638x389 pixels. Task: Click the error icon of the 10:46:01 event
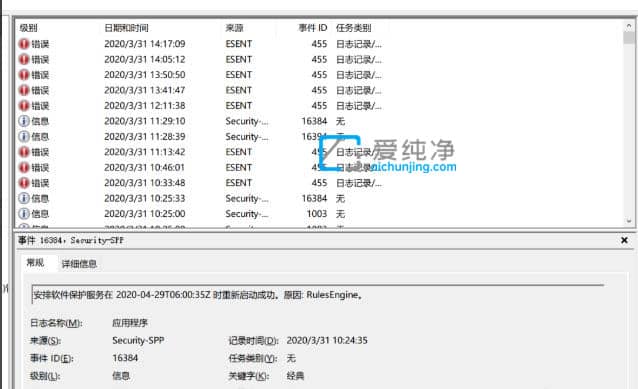coord(24,167)
